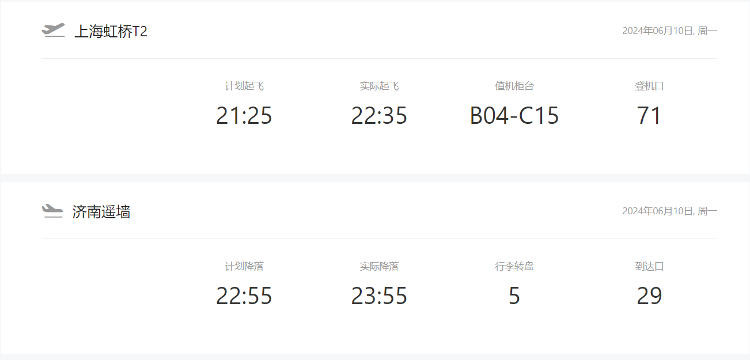Click the scheduled departure time 21:25

244,115
